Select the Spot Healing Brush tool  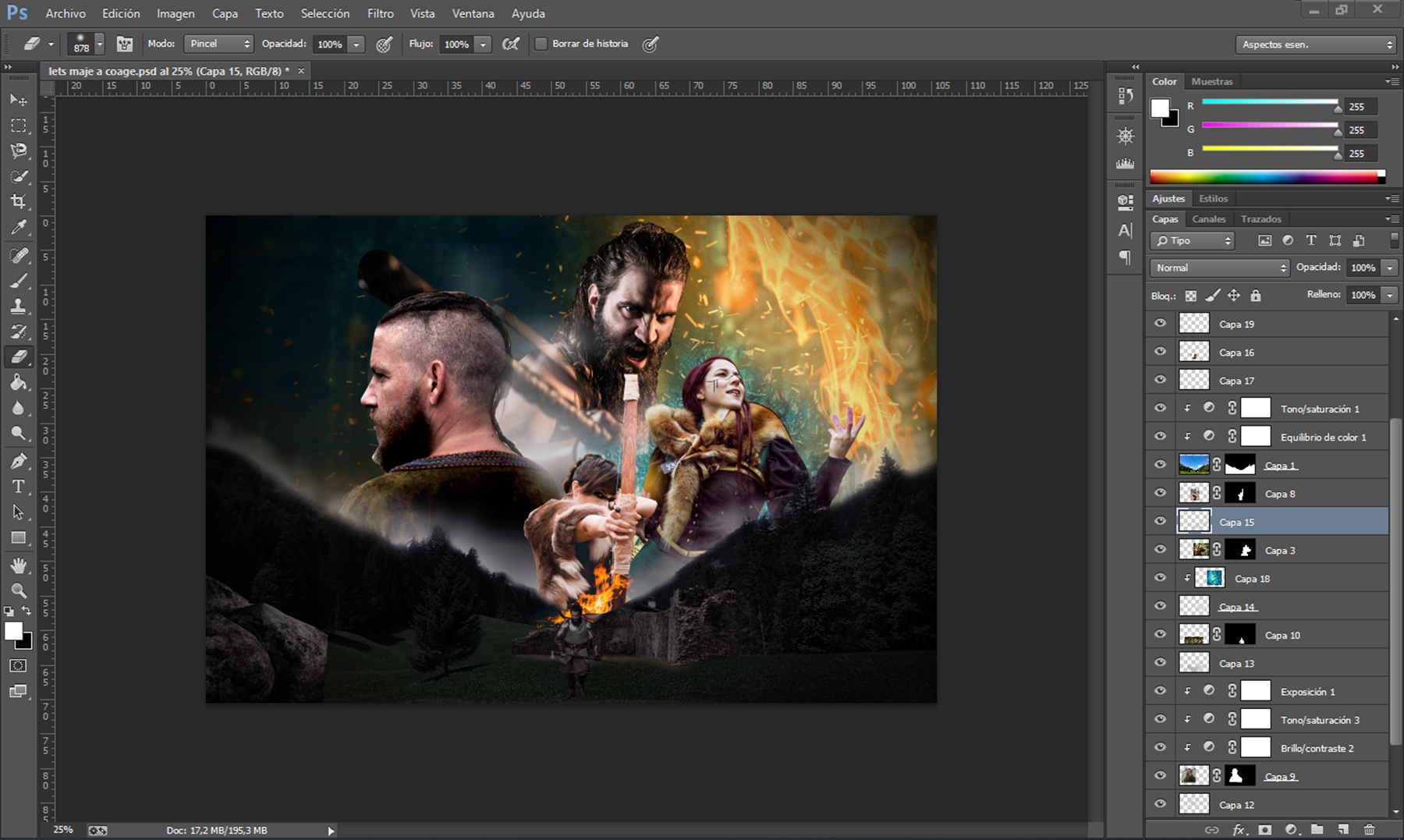click(x=19, y=255)
